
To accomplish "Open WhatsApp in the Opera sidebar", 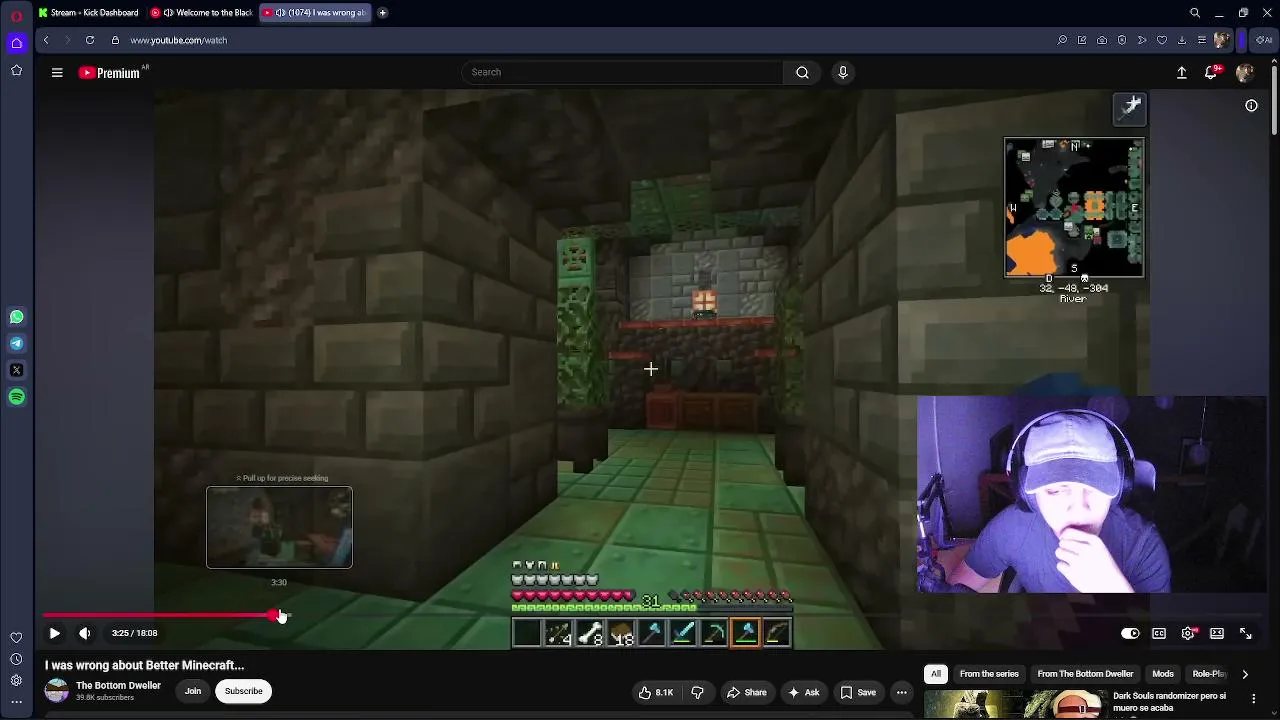I will 16,317.
